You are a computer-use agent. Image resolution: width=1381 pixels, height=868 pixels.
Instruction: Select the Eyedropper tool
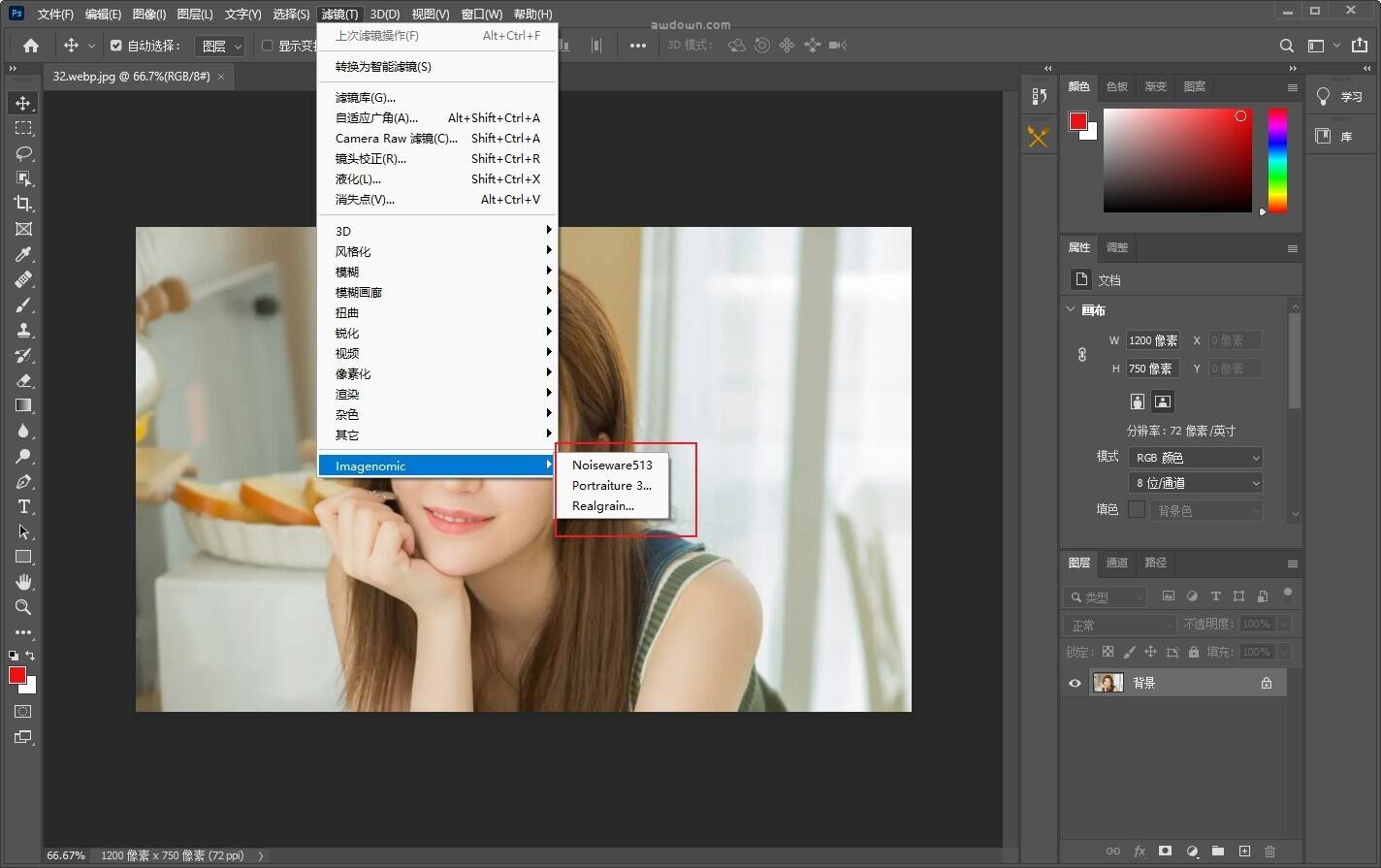coord(23,254)
